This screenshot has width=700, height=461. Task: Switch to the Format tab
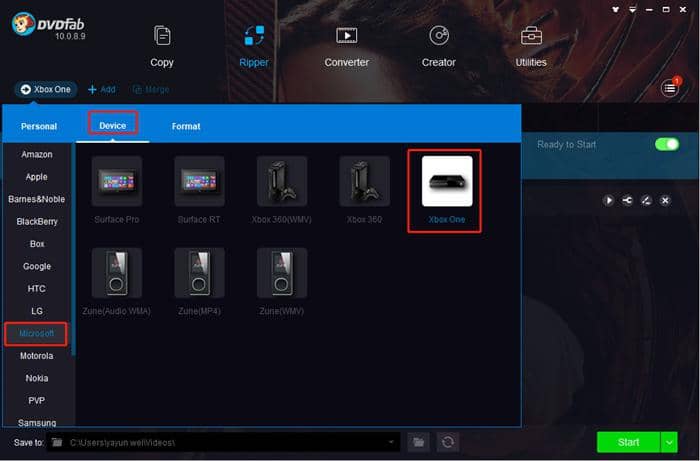[186, 126]
